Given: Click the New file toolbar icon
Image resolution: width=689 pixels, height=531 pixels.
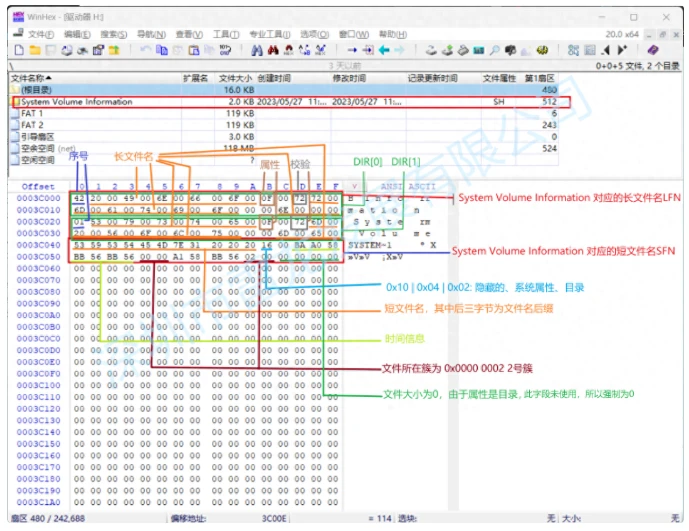Looking at the screenshot, I should (x=19, y=49).
